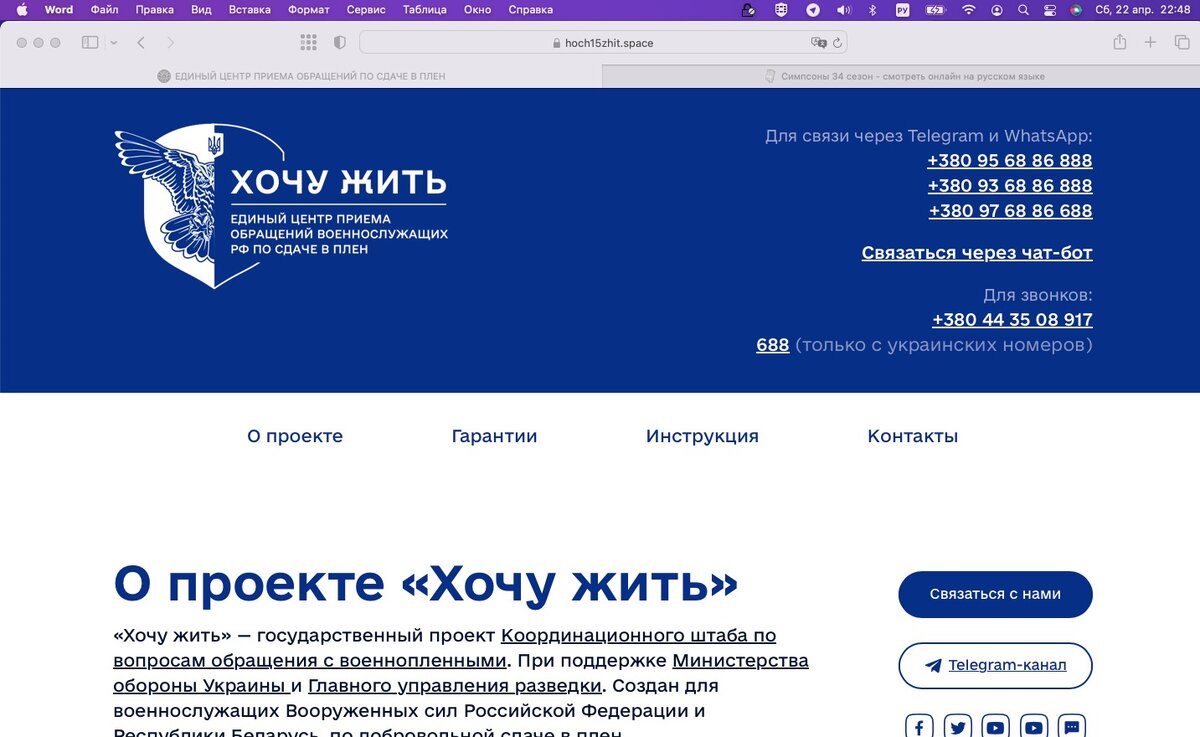Click the shield icon in menu bar
The width and height of the screenshot is (1200, 737).
[x=781, y=10]
